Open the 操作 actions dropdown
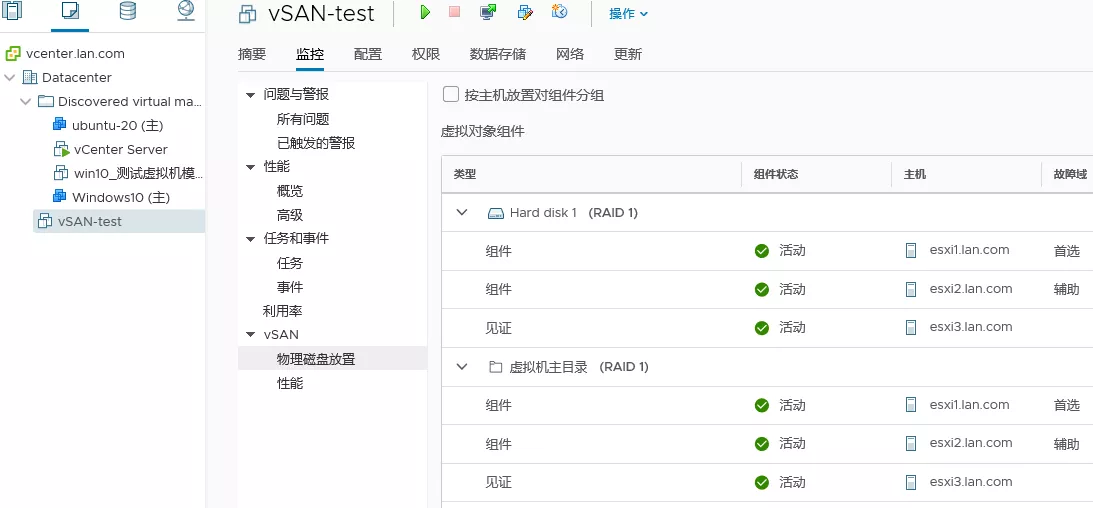 point(628,14)
